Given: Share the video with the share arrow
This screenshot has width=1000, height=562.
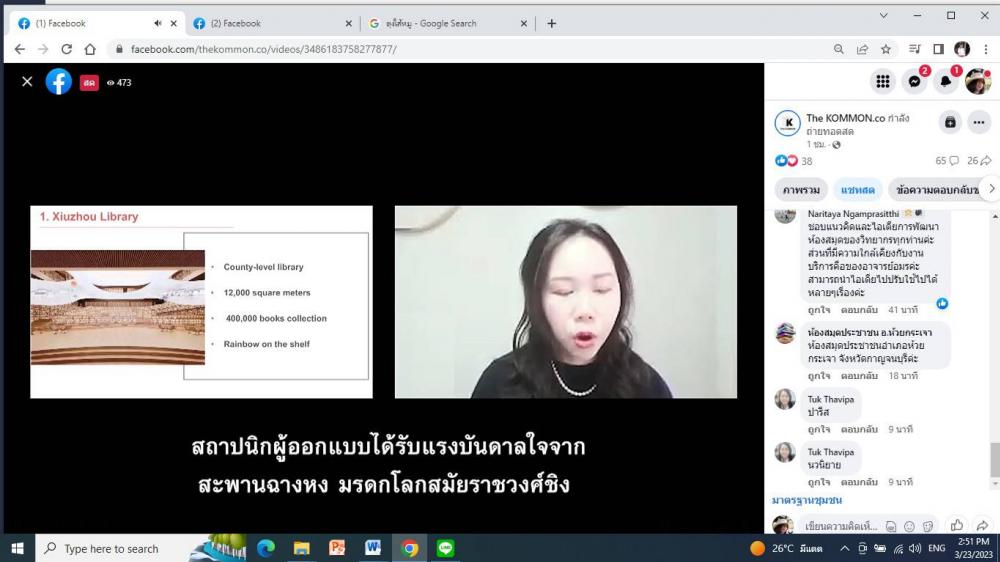Looking at the screenshot, I should 983,525.
